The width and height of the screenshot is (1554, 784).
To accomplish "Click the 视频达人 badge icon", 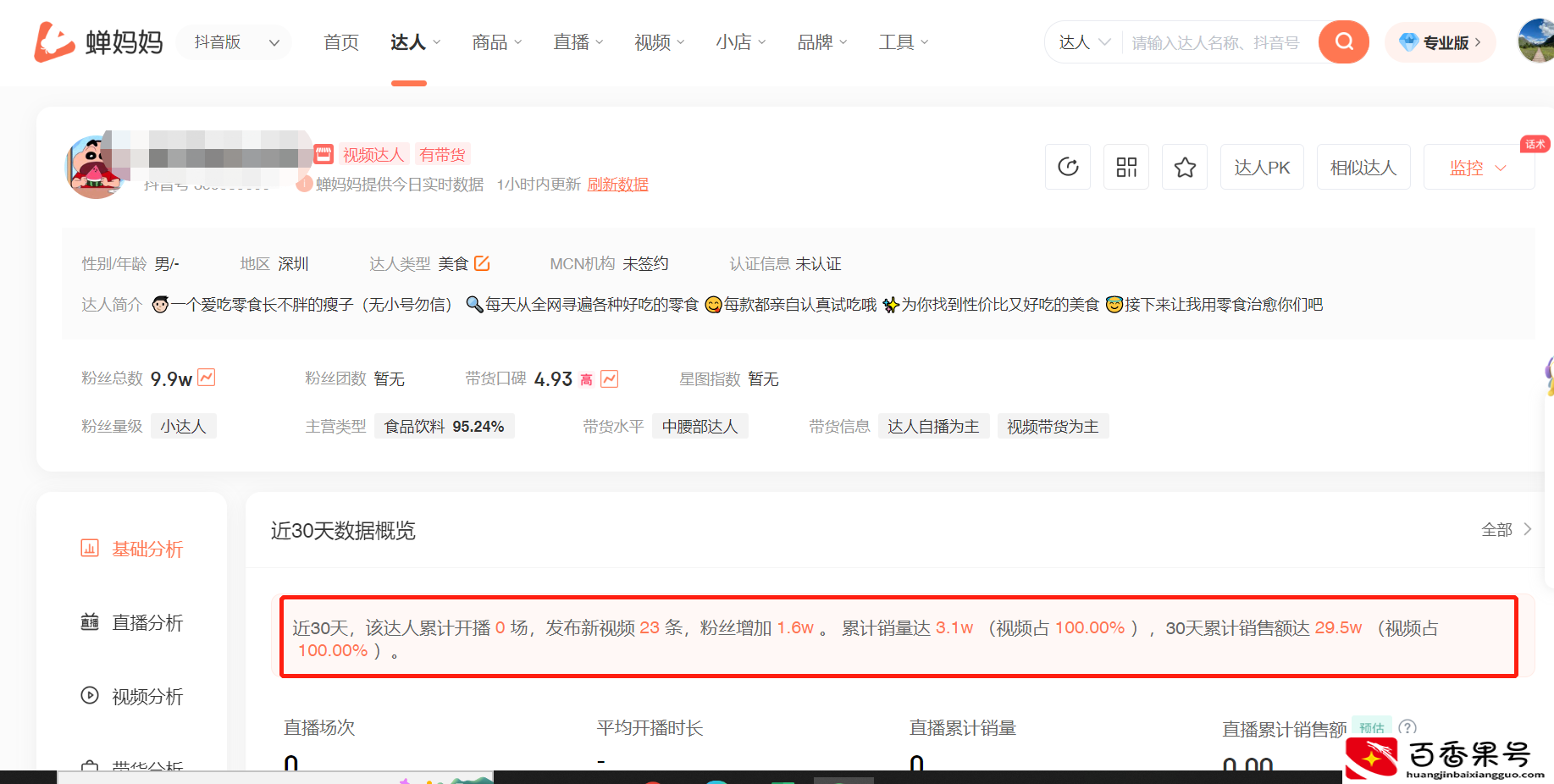I will click(x=324, y=154).
